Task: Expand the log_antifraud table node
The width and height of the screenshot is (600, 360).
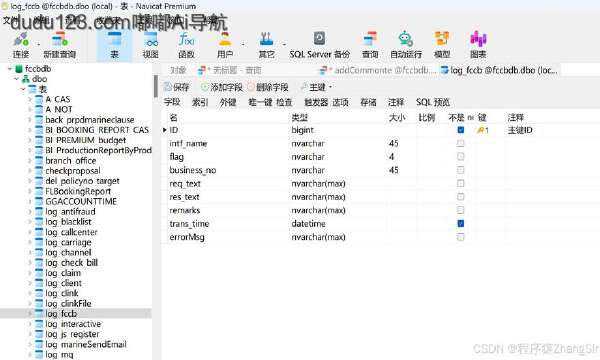Action: pyautogui.click(x=30, y=212)
